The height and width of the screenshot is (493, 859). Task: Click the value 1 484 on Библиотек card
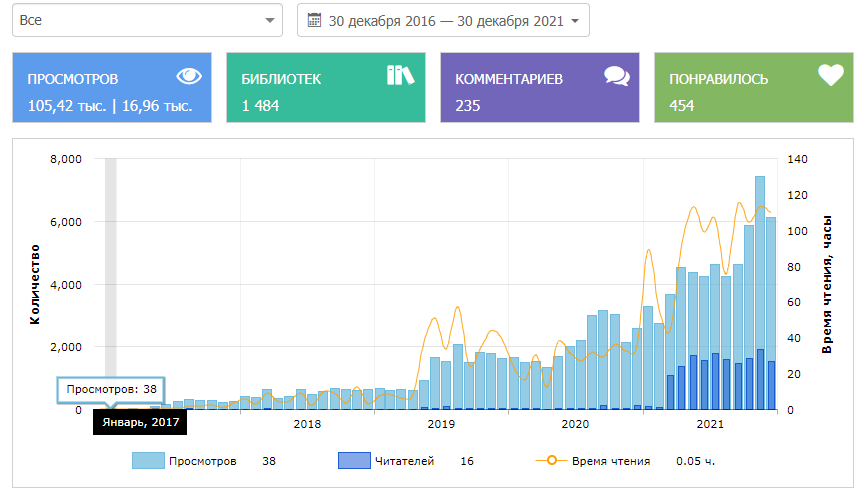tap(261, 106)
